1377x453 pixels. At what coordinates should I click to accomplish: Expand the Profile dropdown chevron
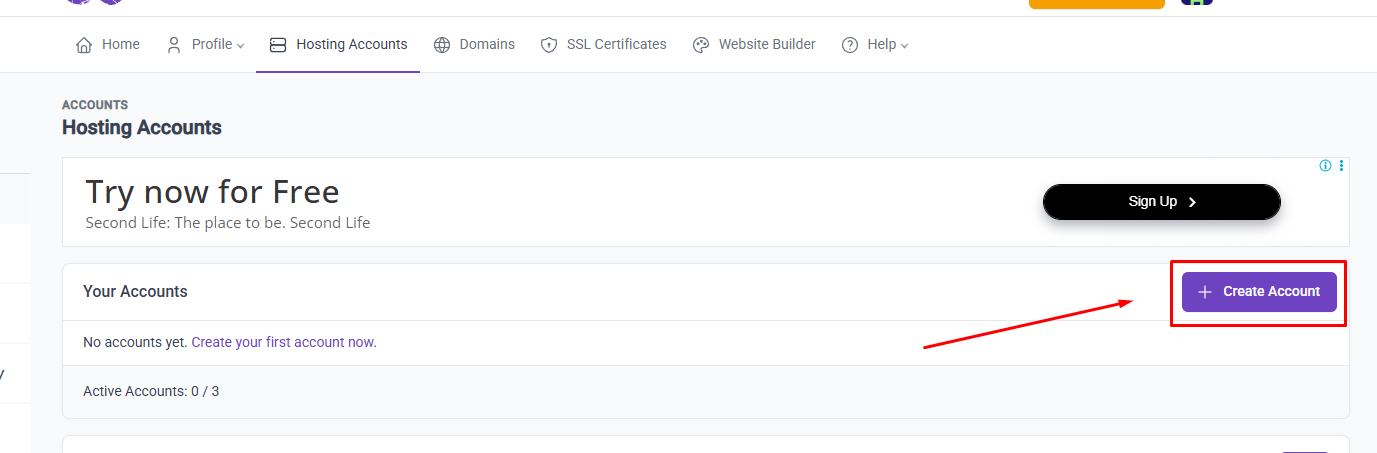(x=241, y=46)
